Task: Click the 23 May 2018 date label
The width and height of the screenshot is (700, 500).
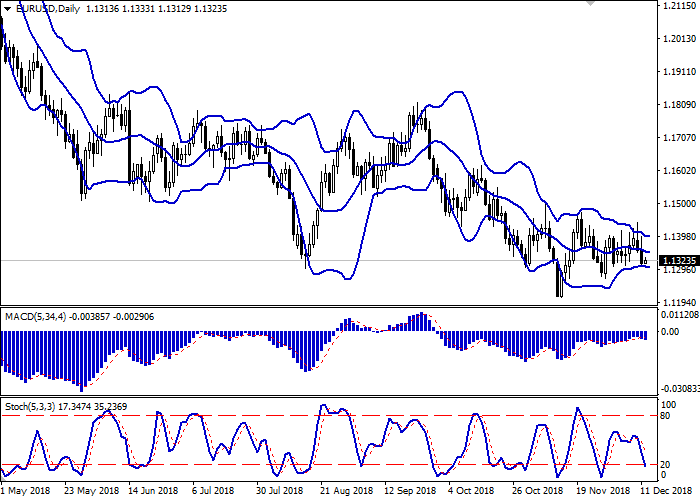Action: [92, 491]
